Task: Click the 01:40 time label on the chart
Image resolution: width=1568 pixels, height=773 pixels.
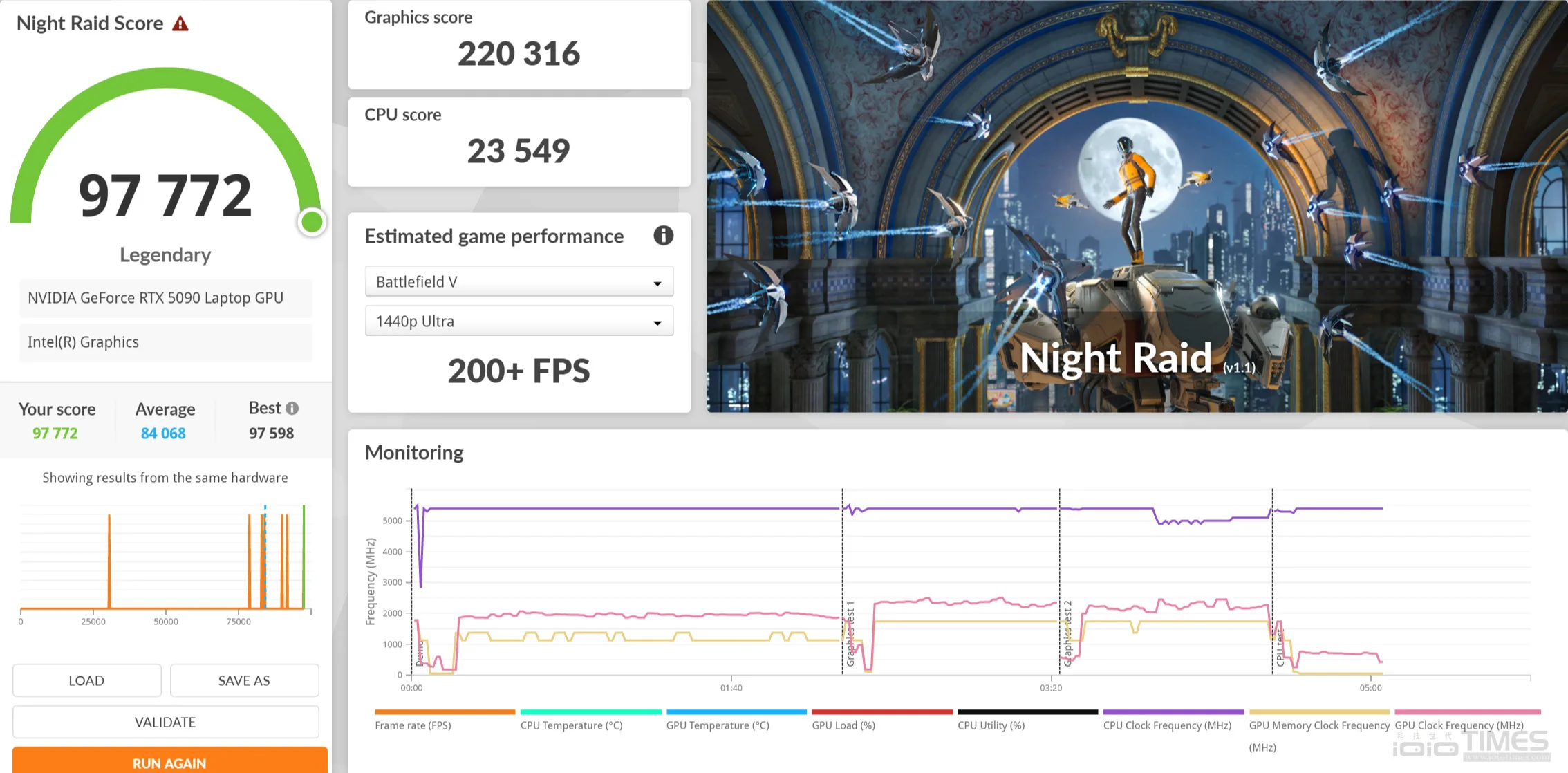Action: [731, 688]
